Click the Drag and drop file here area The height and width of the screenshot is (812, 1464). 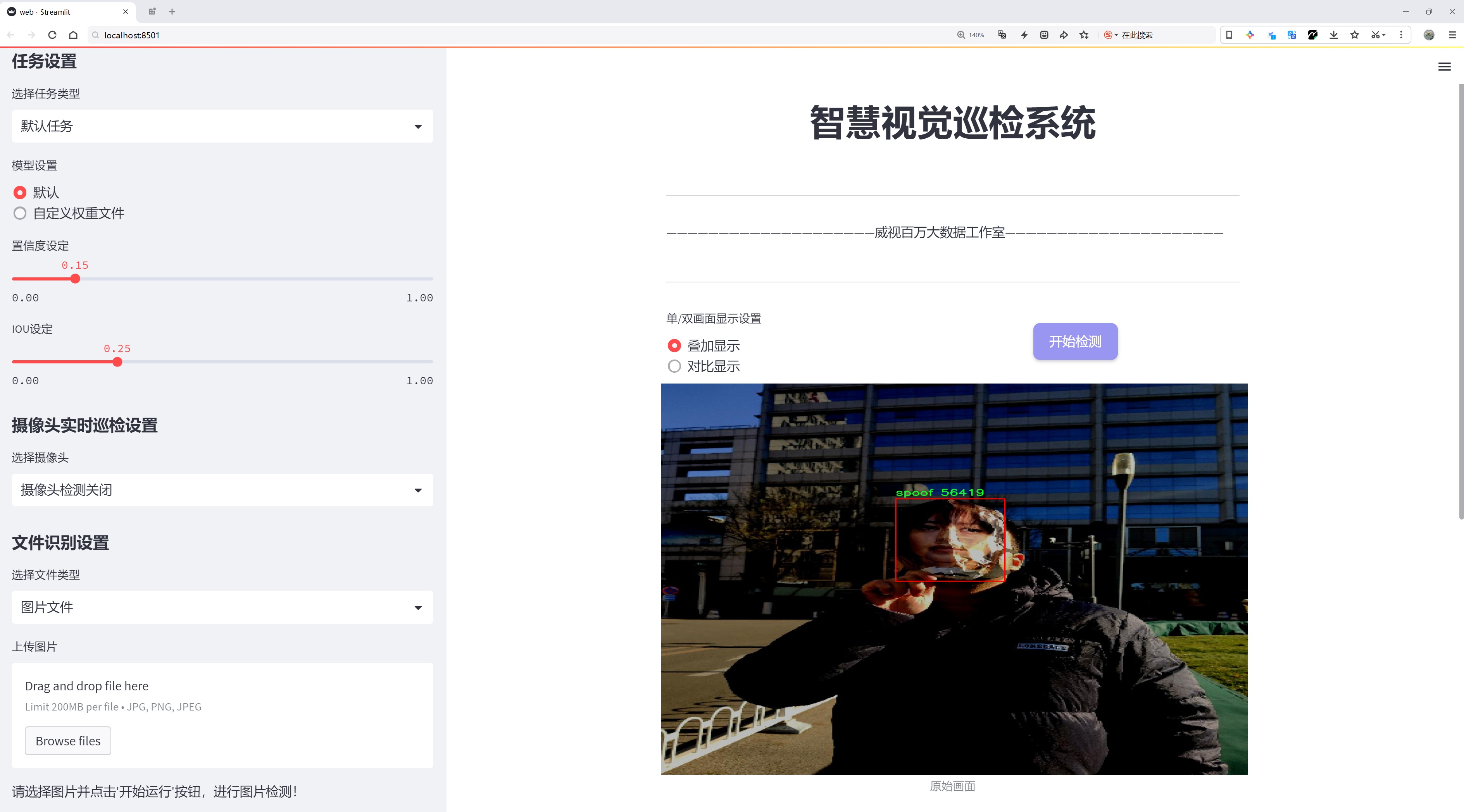click(x=222, y=716)
